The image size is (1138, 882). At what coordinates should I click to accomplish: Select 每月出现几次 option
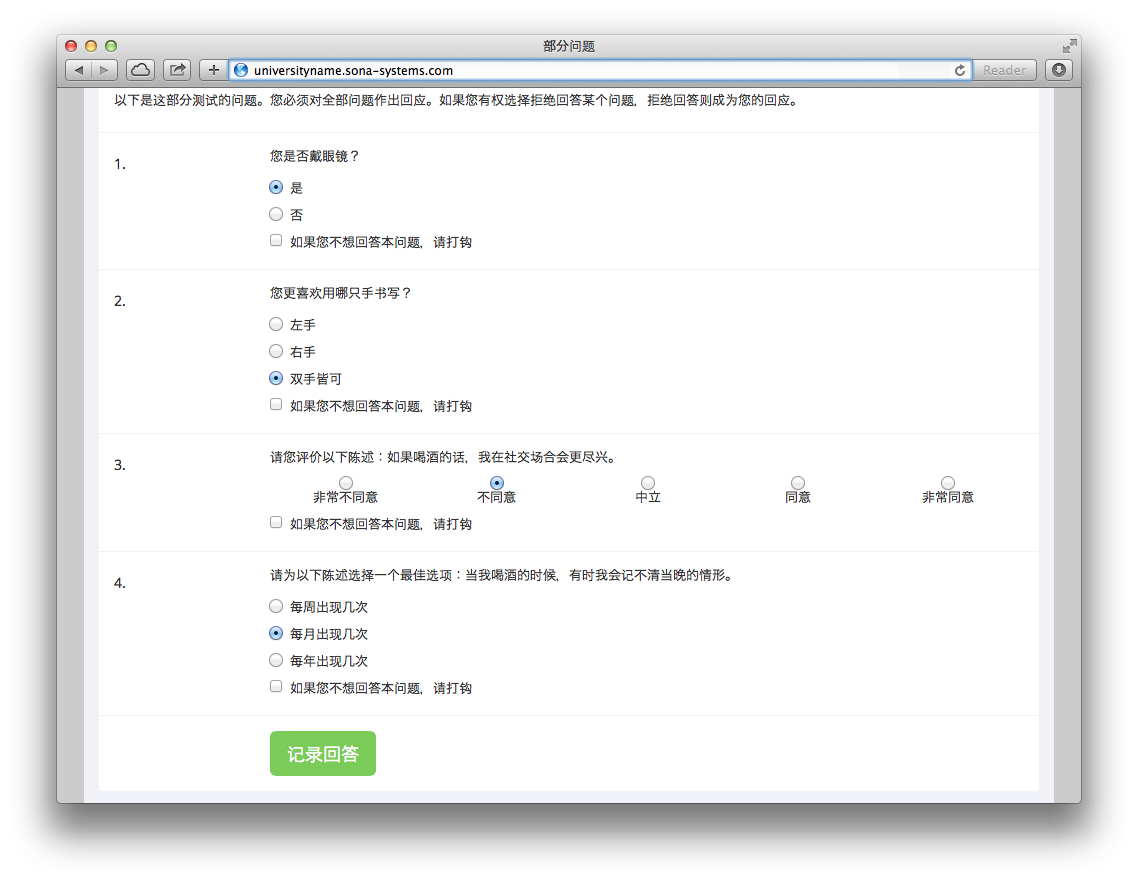[276, 633]
